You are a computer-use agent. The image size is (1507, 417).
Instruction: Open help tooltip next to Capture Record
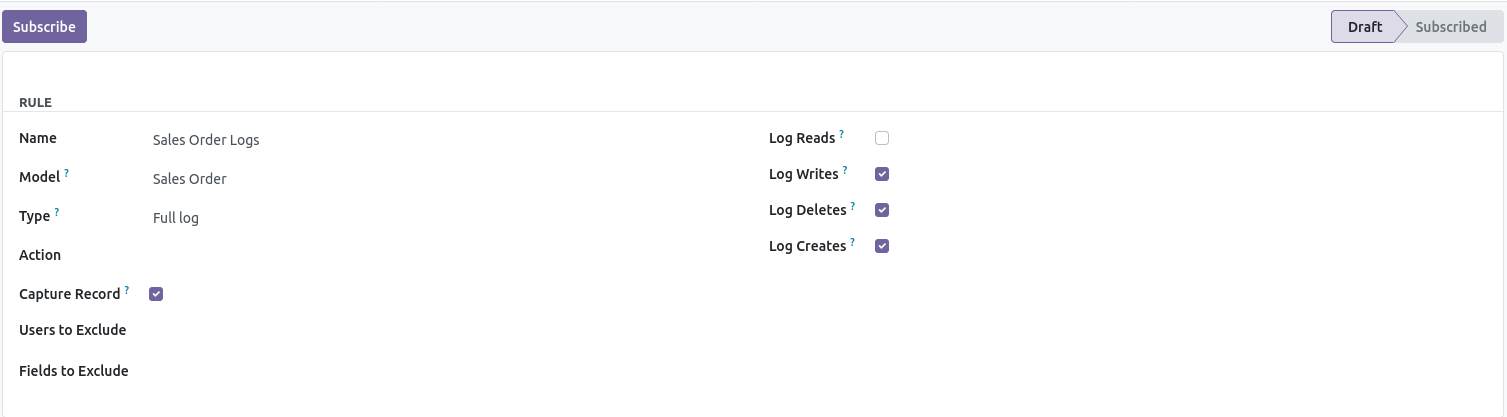tap(127, 290)
